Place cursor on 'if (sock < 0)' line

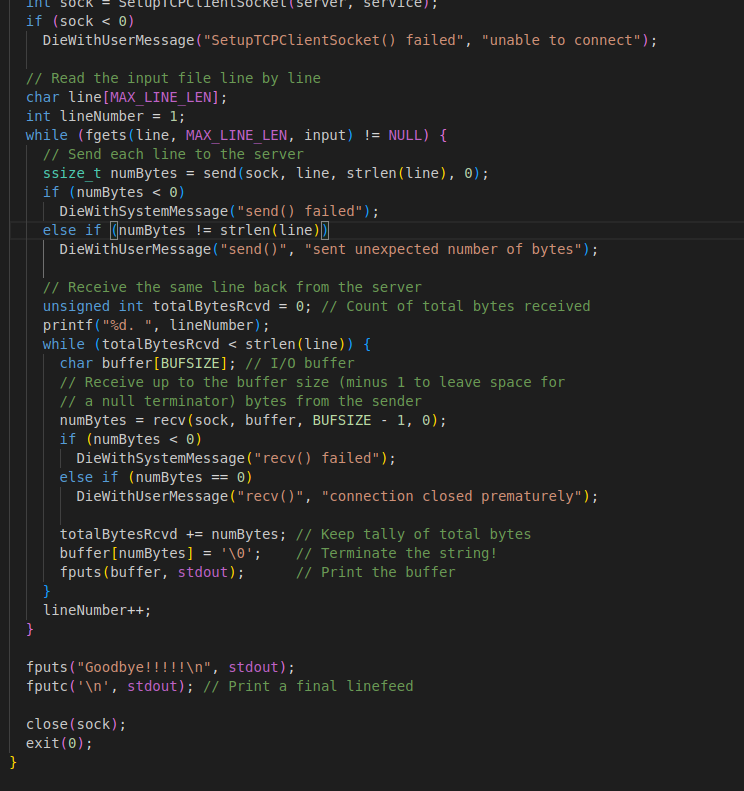coord(80,21)
